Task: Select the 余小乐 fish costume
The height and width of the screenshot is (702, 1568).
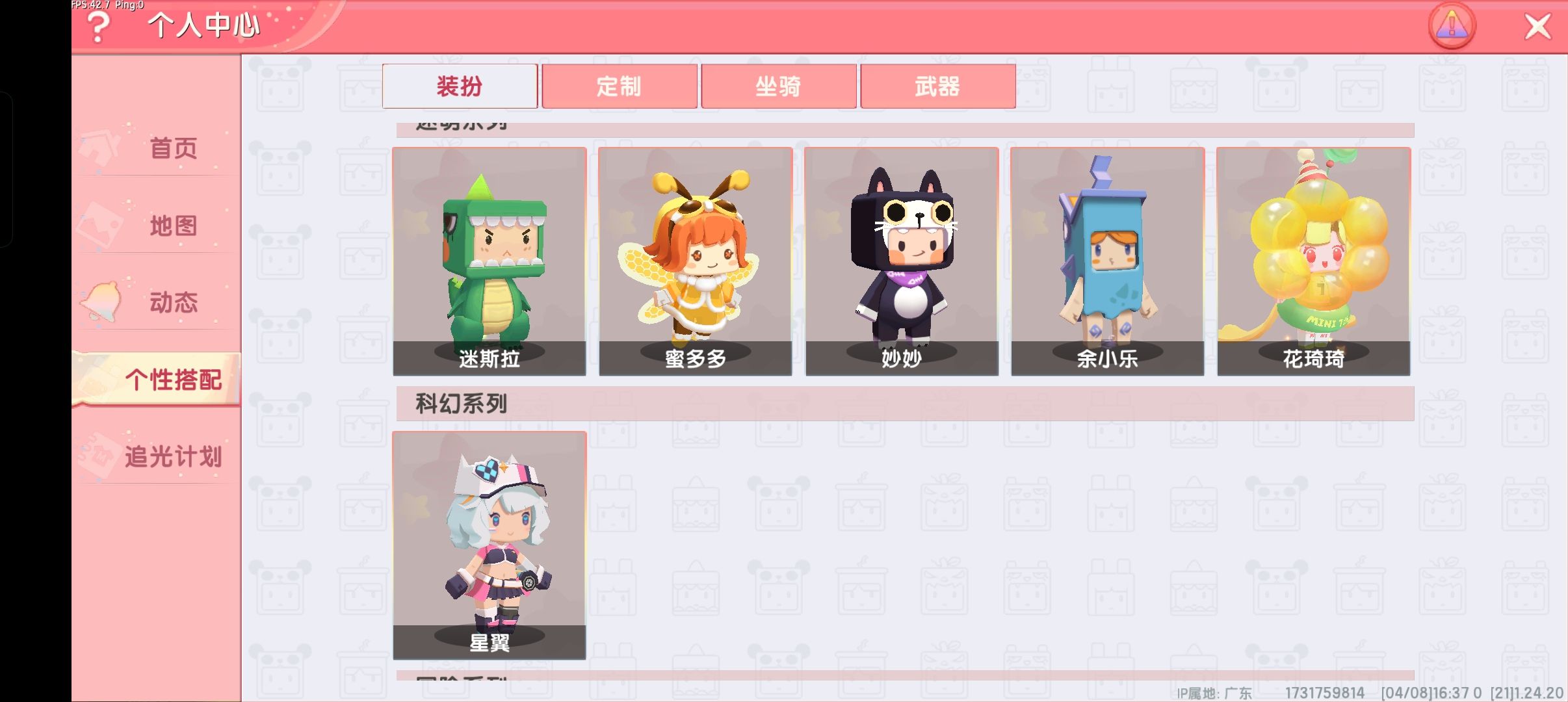Action: [1108, 261]
